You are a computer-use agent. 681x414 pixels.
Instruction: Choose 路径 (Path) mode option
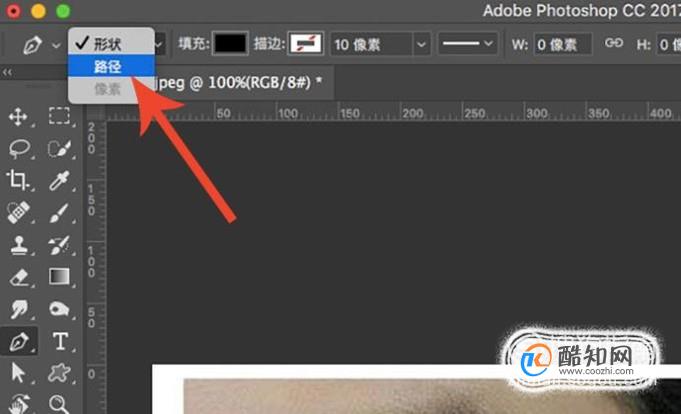coord(112,66)
